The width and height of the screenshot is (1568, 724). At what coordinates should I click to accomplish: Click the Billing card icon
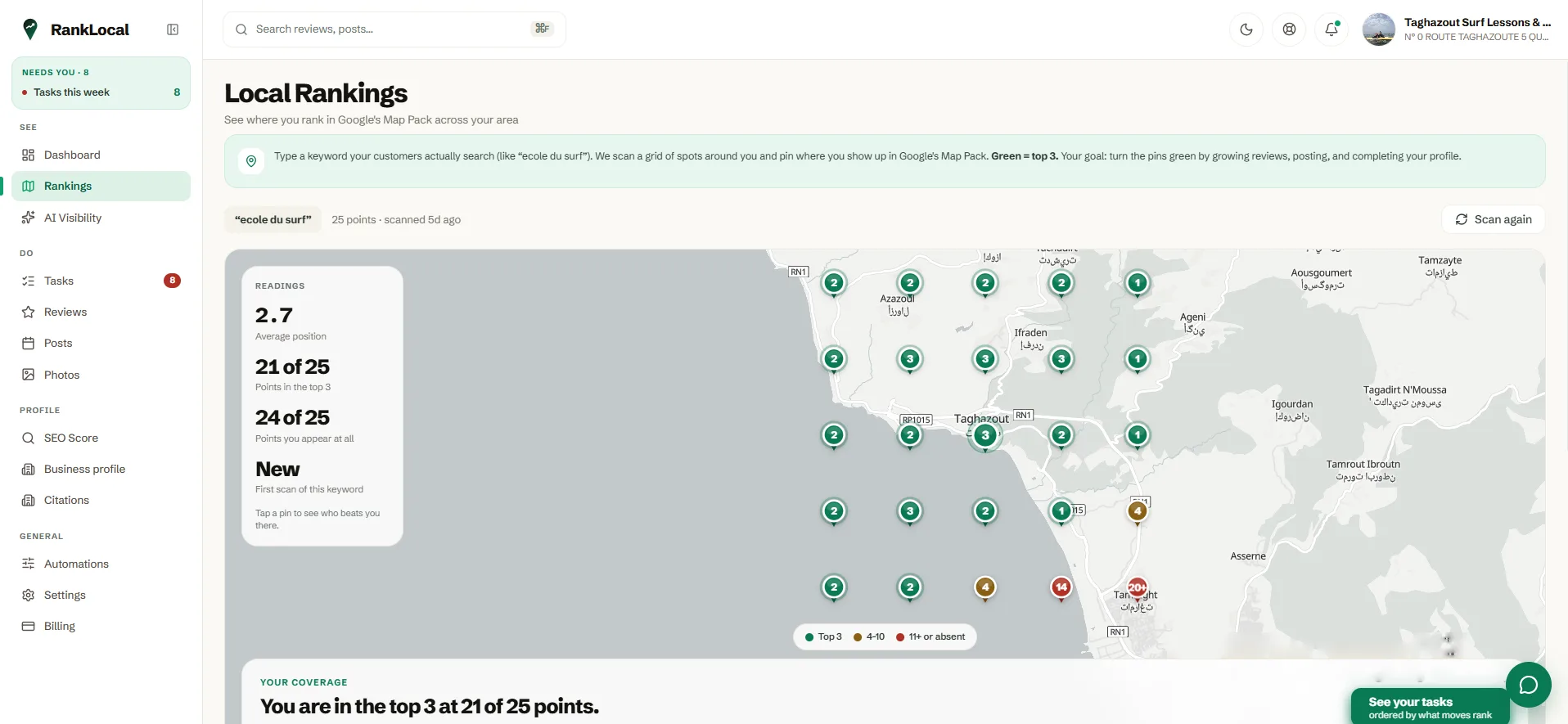coord(29,626)
